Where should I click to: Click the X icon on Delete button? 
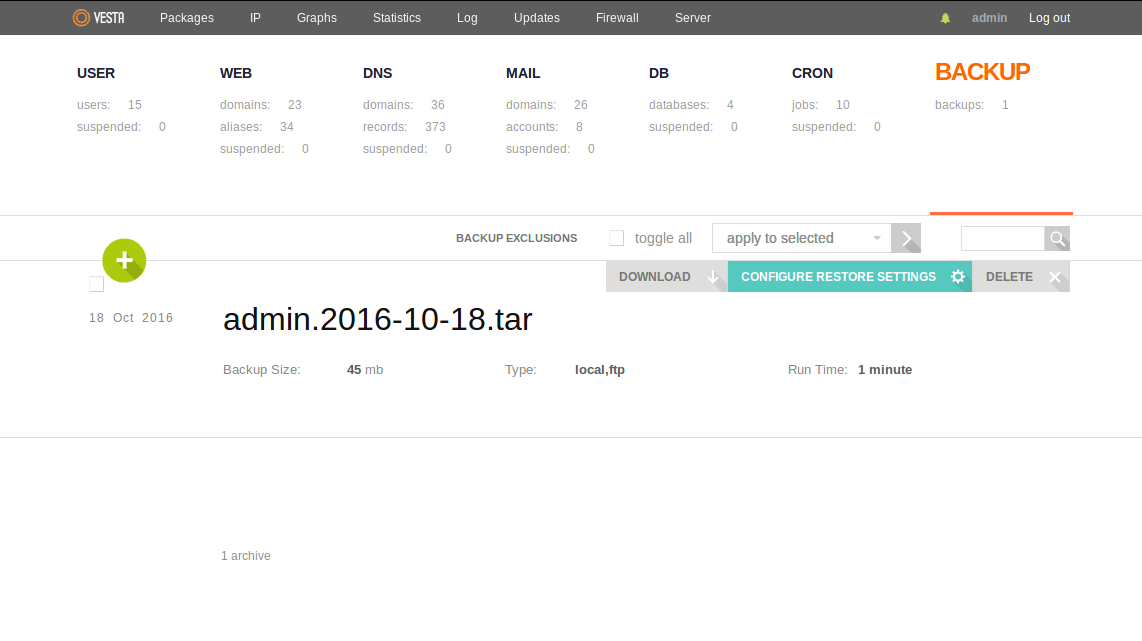coord(1054,277)
